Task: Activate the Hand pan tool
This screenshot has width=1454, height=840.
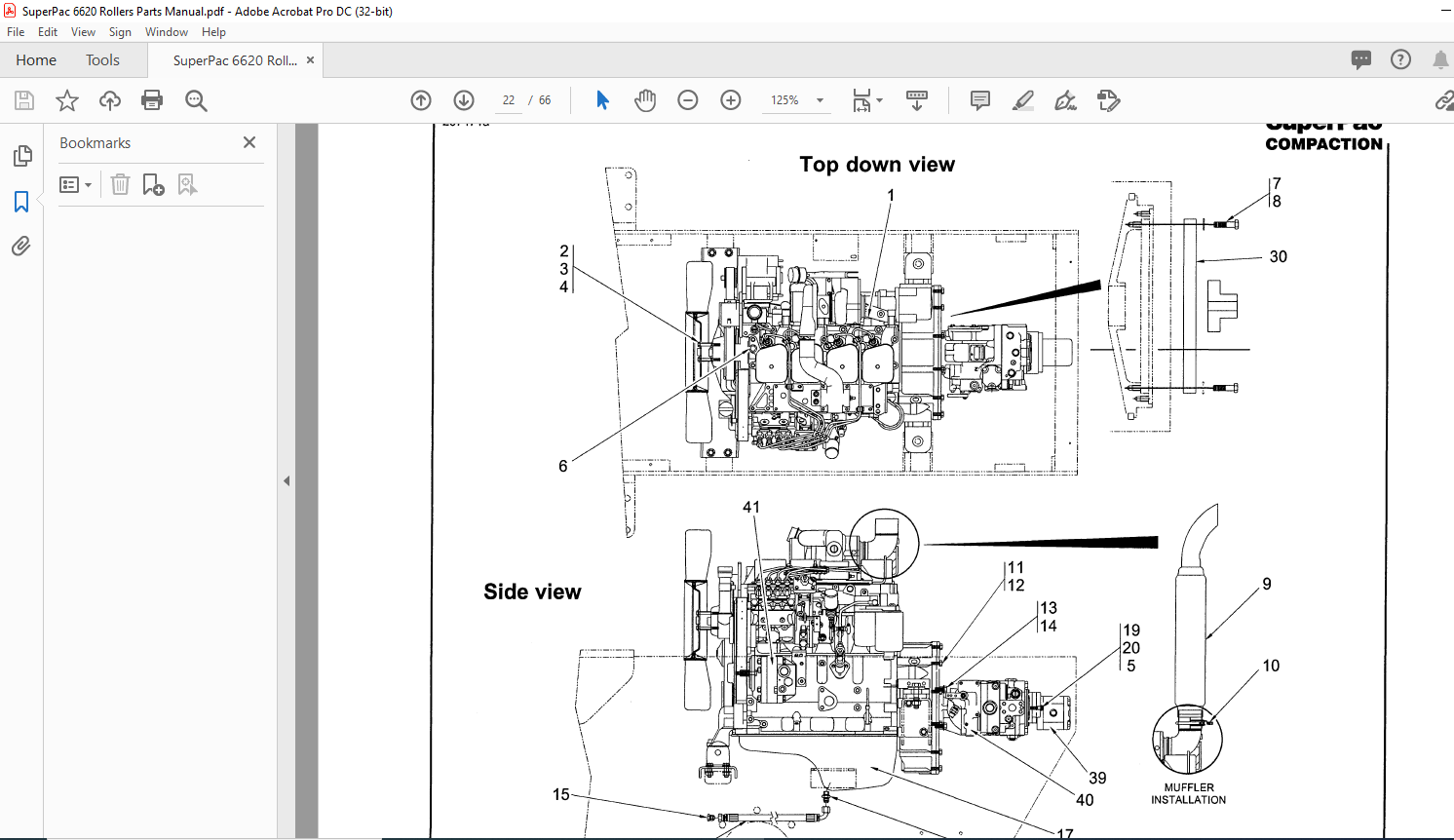Action: [645, 100]
